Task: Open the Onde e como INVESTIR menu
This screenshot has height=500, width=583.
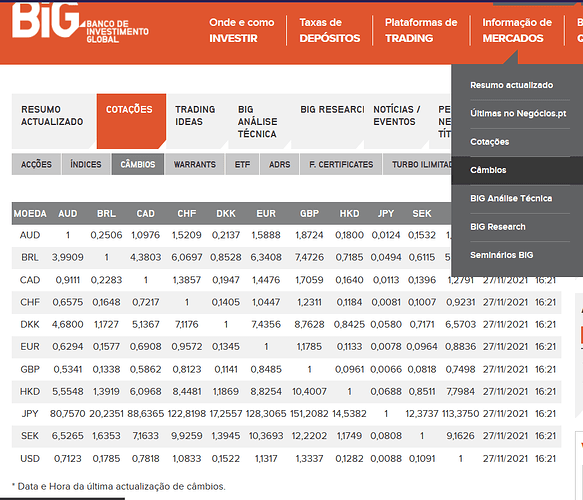Action: (x=242, y=30)
